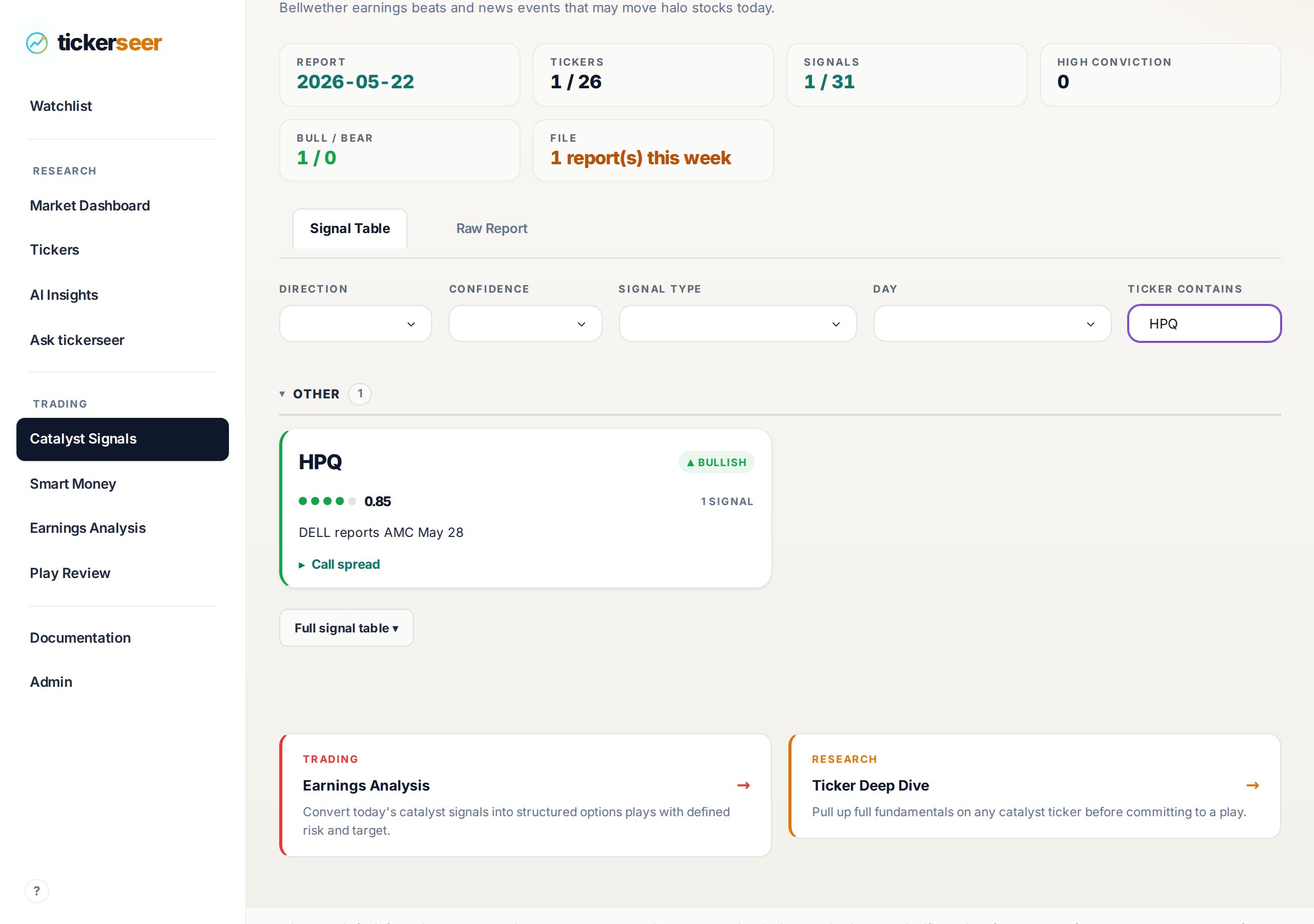
Task: Click the tickerseer logo icon
Action: [x=37, y=43]
